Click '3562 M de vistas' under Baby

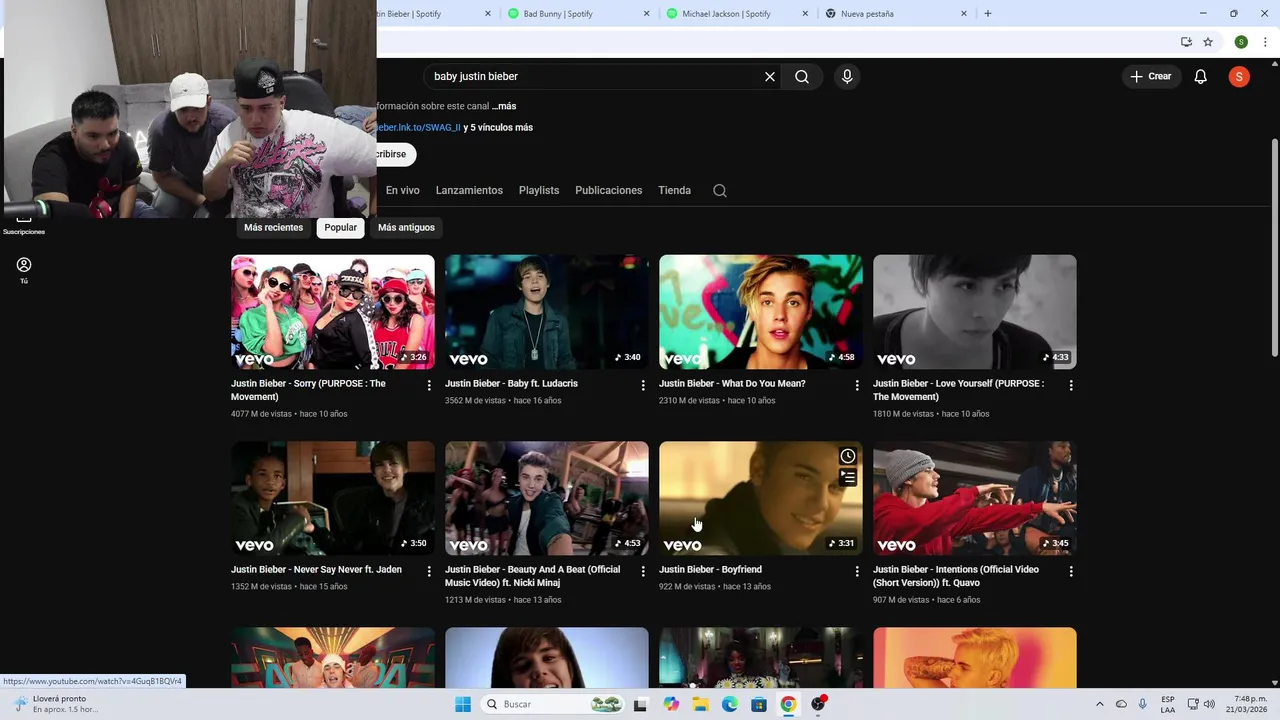tap(475, 401)
